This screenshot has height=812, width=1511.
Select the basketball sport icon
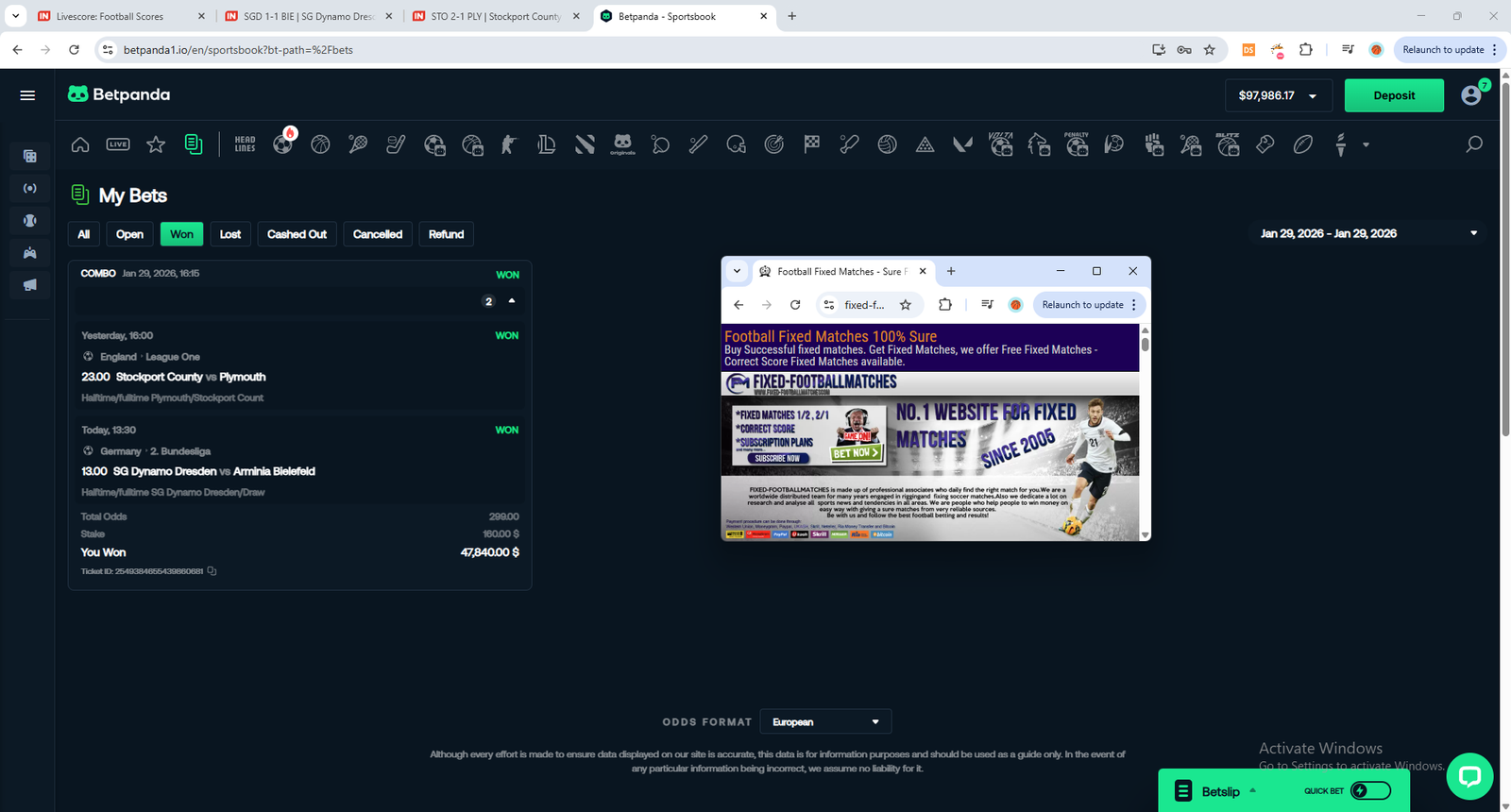point(320,144)
